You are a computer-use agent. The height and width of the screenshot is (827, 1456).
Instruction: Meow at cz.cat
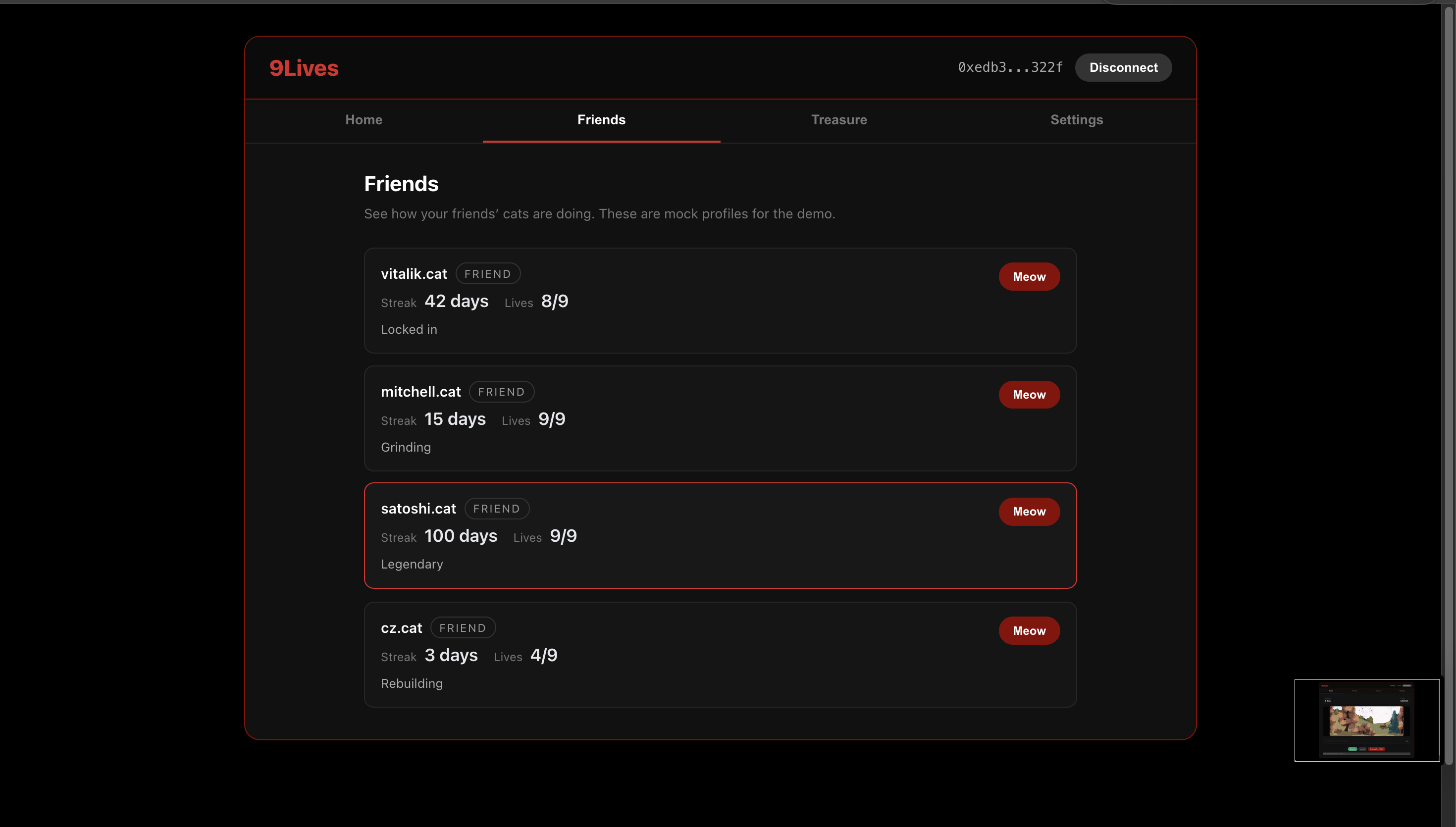(x=1029, y=630)
